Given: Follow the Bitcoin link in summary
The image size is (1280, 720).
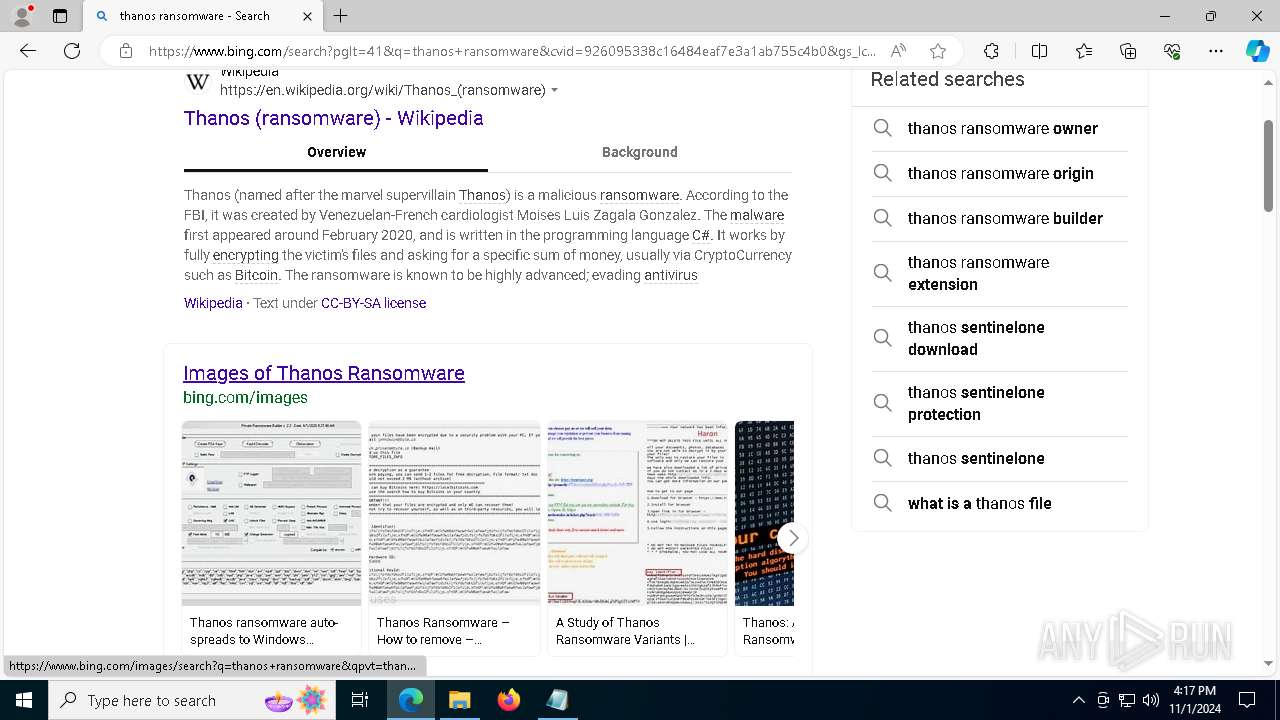Looking at the screenshot, I should tap(256, 275).
